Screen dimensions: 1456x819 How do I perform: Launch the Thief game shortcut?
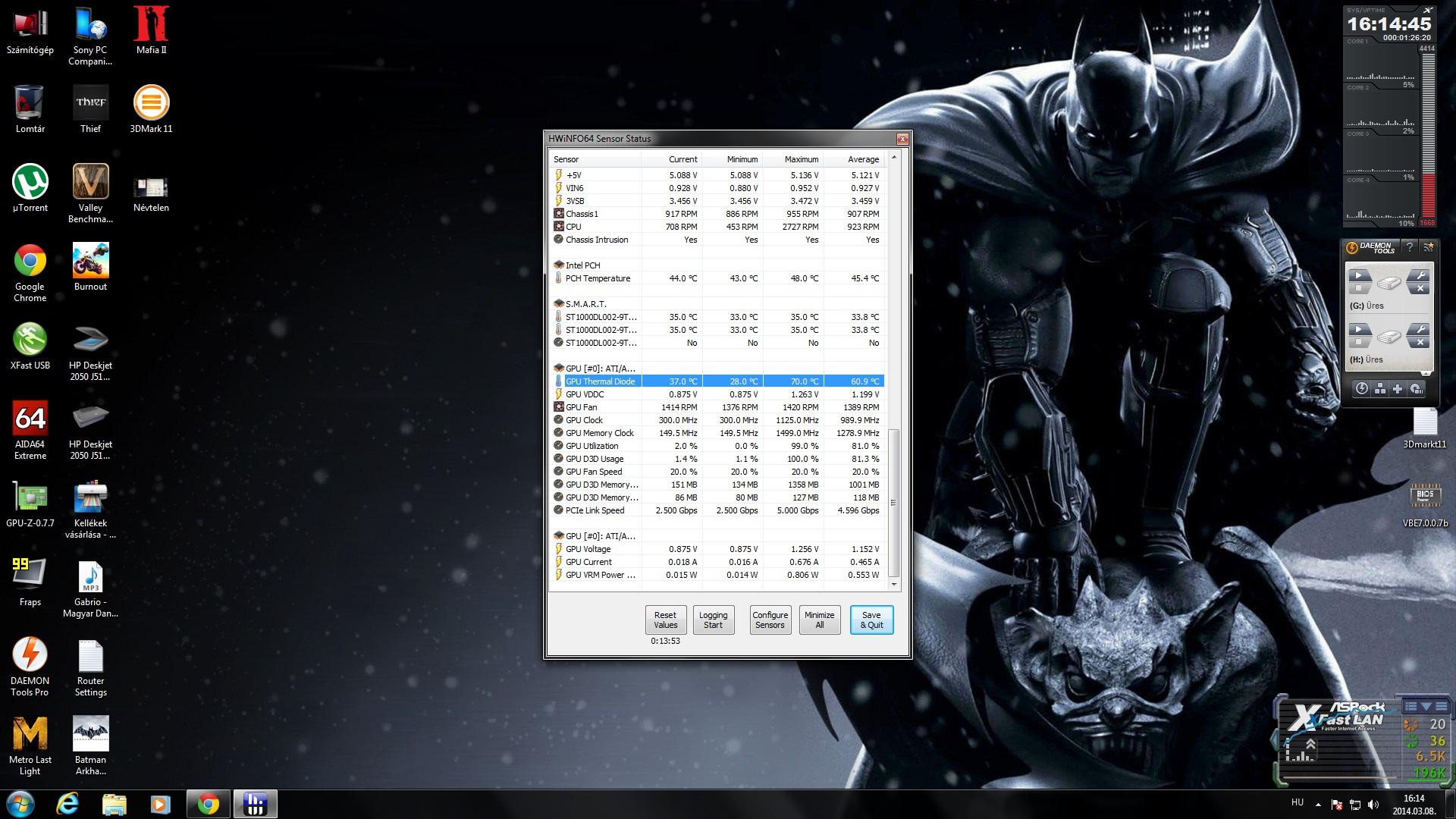point(90,109)
